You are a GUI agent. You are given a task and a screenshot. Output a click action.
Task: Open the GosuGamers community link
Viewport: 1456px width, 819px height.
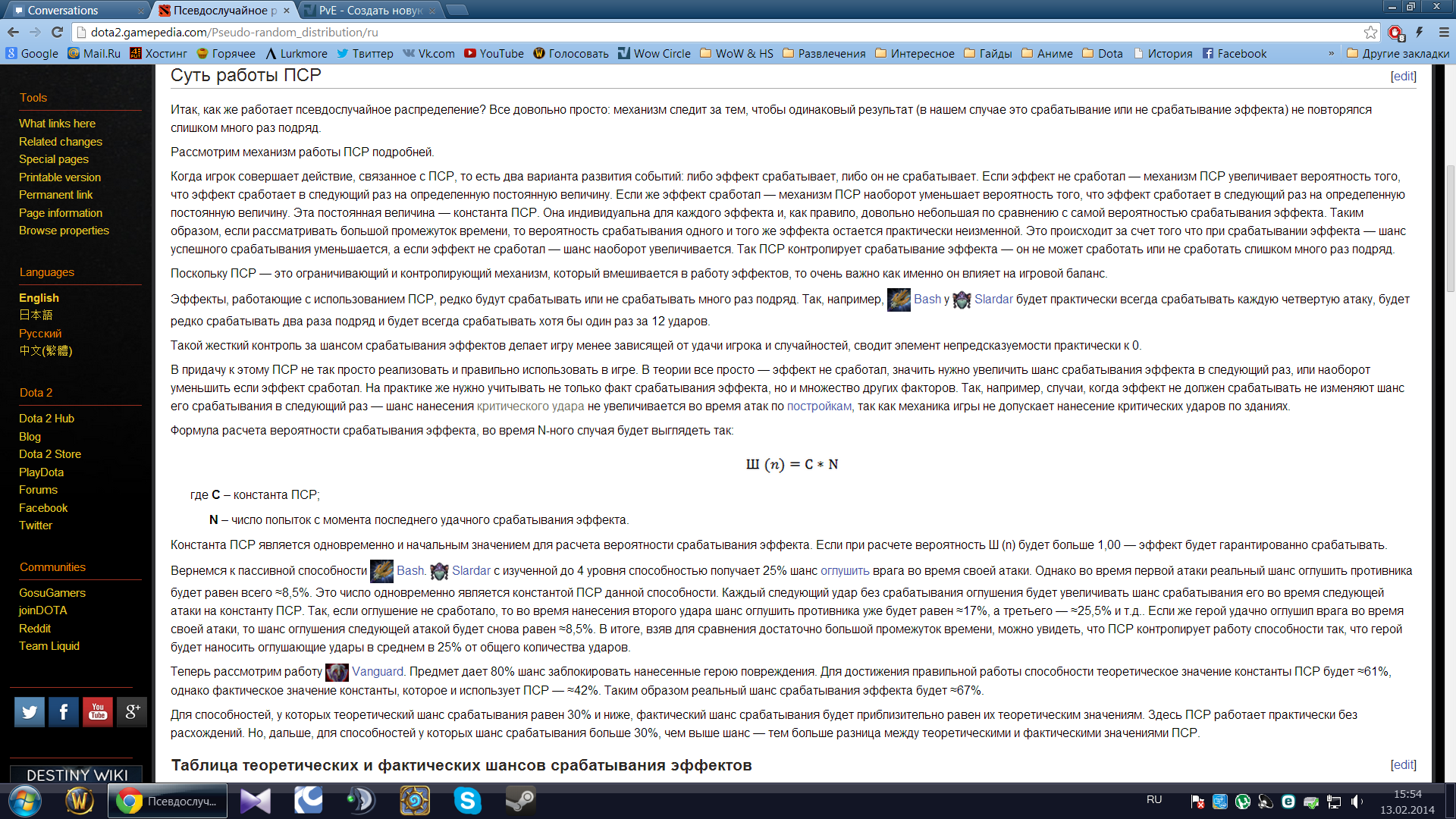[x=52, y=593]
